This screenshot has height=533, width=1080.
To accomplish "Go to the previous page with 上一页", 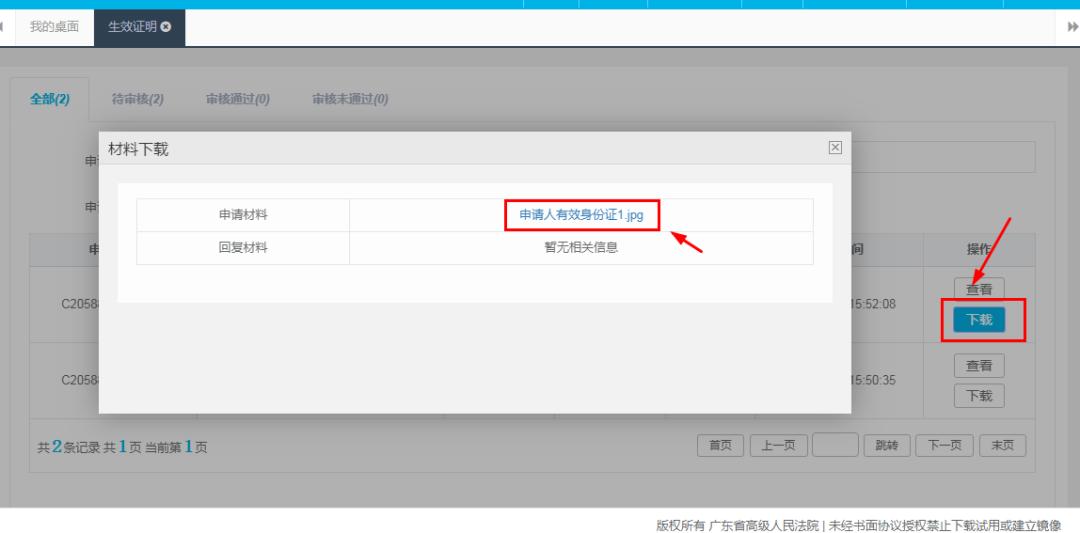I will pos(778,446).
